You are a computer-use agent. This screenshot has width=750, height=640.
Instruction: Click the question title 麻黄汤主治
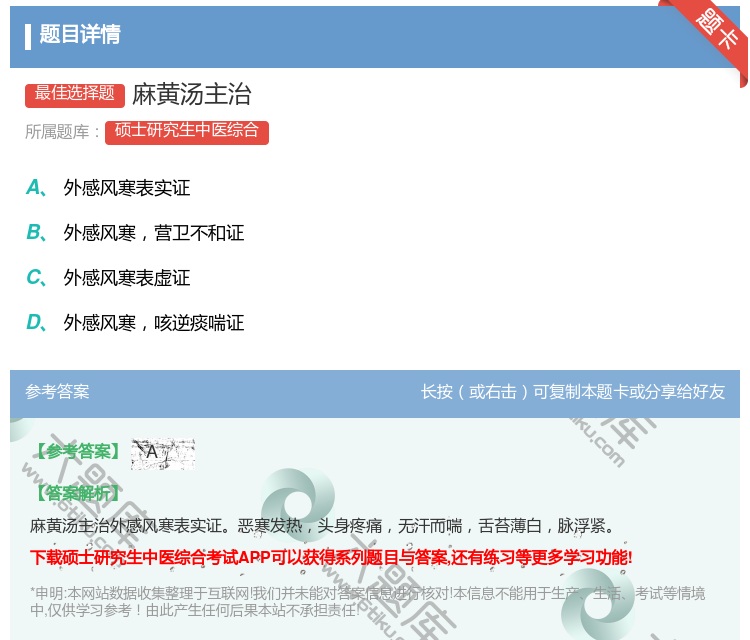(x=192, y=94)
